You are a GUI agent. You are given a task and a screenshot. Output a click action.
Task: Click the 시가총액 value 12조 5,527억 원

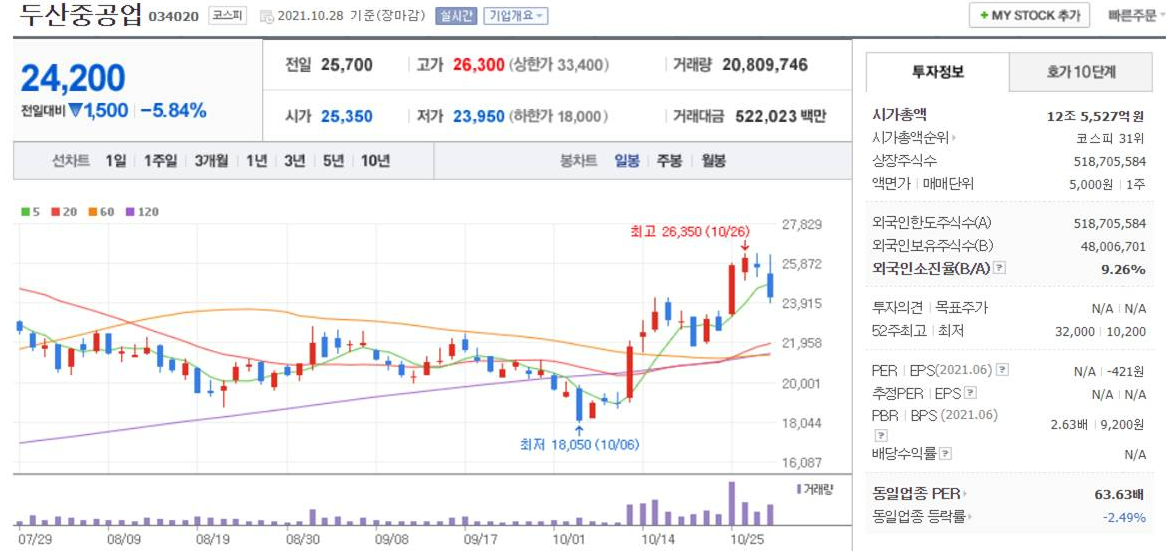1095,116
